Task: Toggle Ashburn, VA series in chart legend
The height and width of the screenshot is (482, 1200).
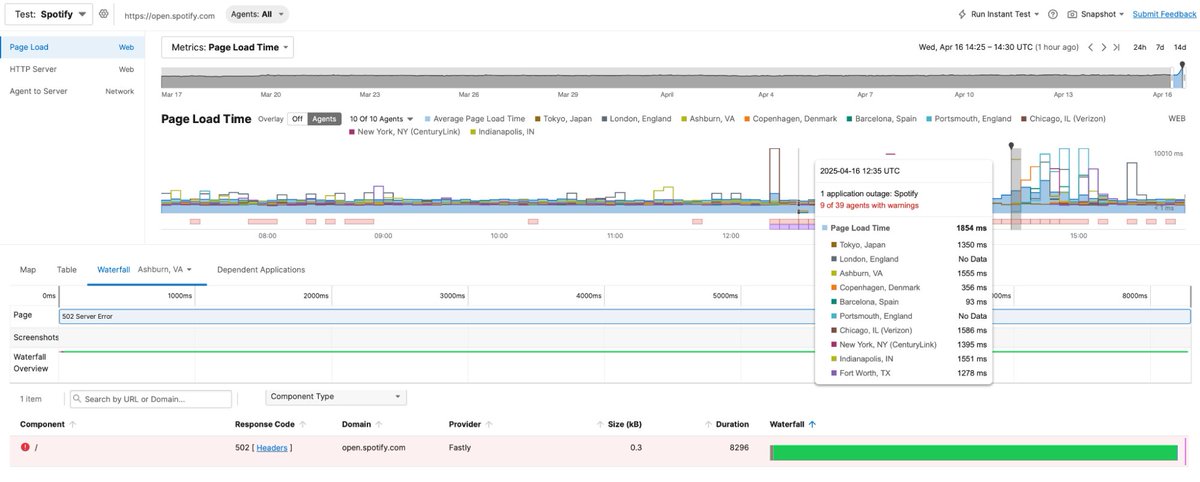Action: tap(708, 118)
